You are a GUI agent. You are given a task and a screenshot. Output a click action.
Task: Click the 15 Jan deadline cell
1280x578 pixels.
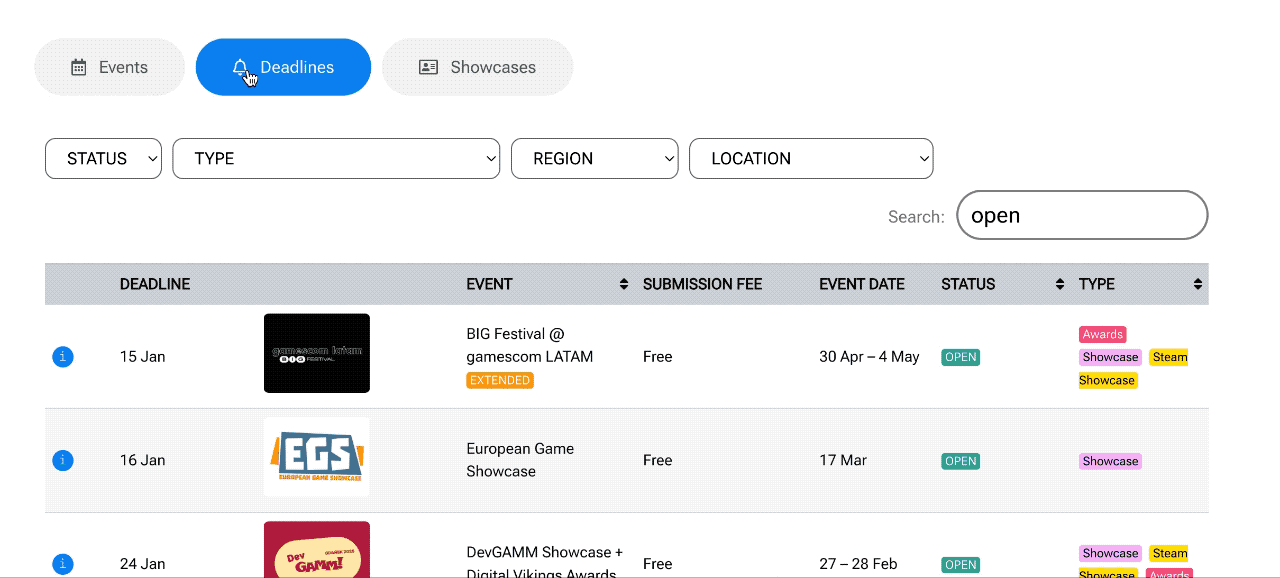(143, 357)
